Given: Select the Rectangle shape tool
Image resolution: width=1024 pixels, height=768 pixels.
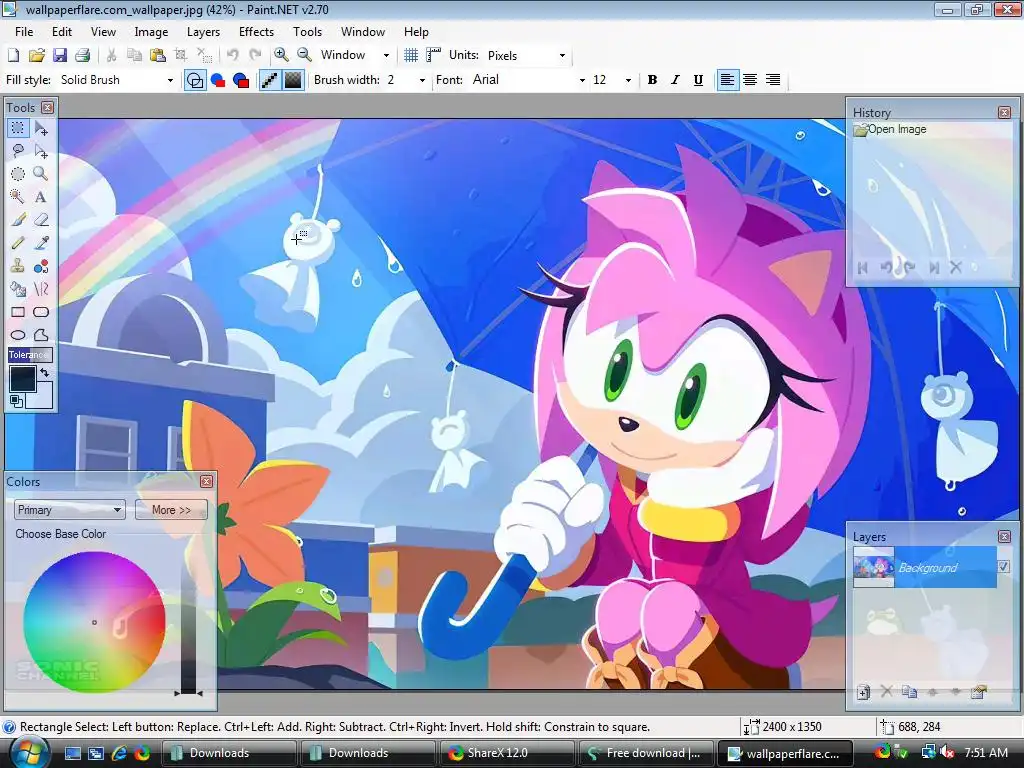Looking at the screenshot, I should click(18, 312).
